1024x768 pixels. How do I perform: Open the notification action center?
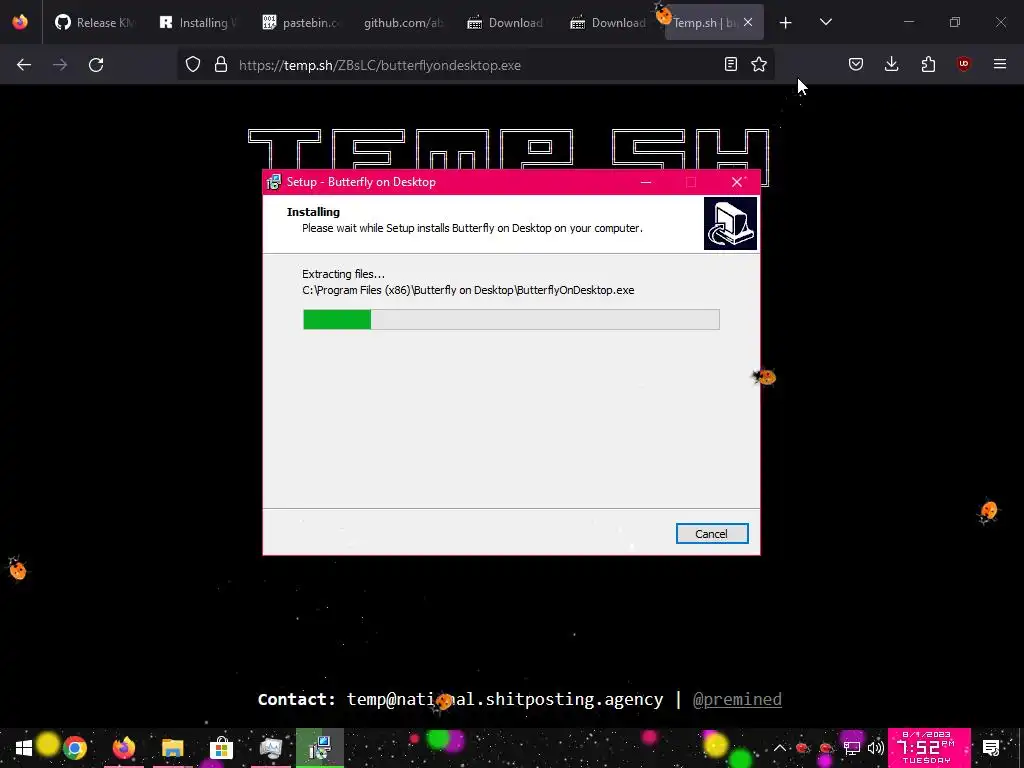[991, 748]
